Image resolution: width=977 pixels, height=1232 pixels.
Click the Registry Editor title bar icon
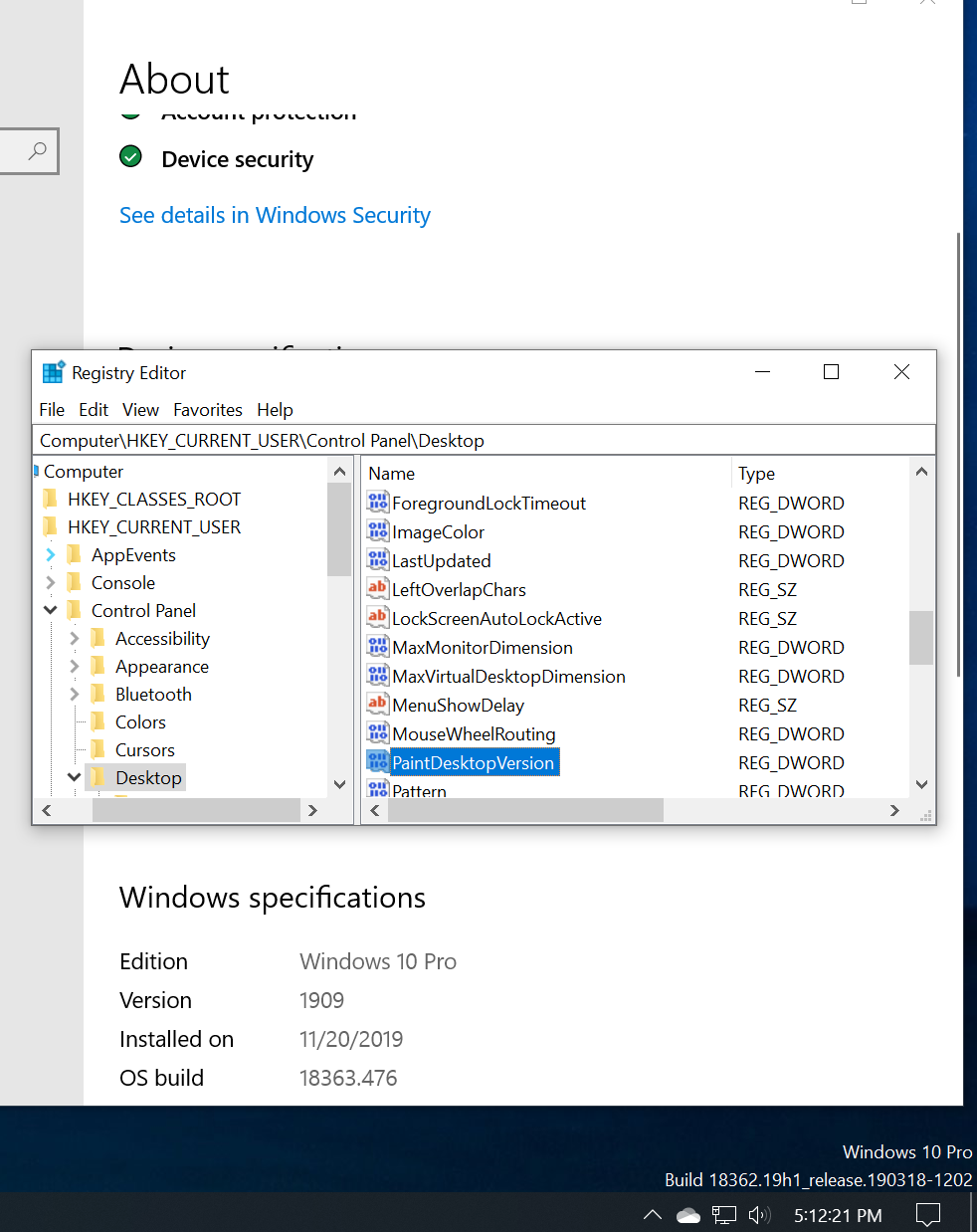click(54, 372)
